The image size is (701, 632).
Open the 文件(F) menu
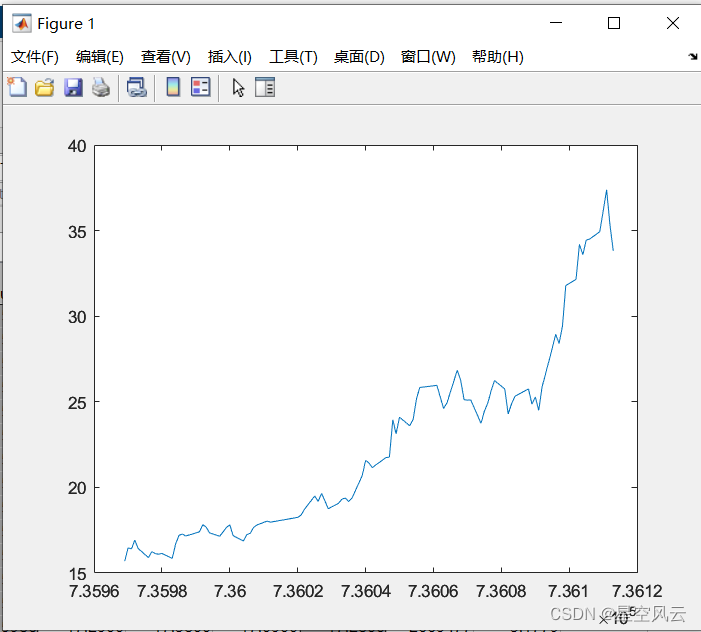(35, 57)
